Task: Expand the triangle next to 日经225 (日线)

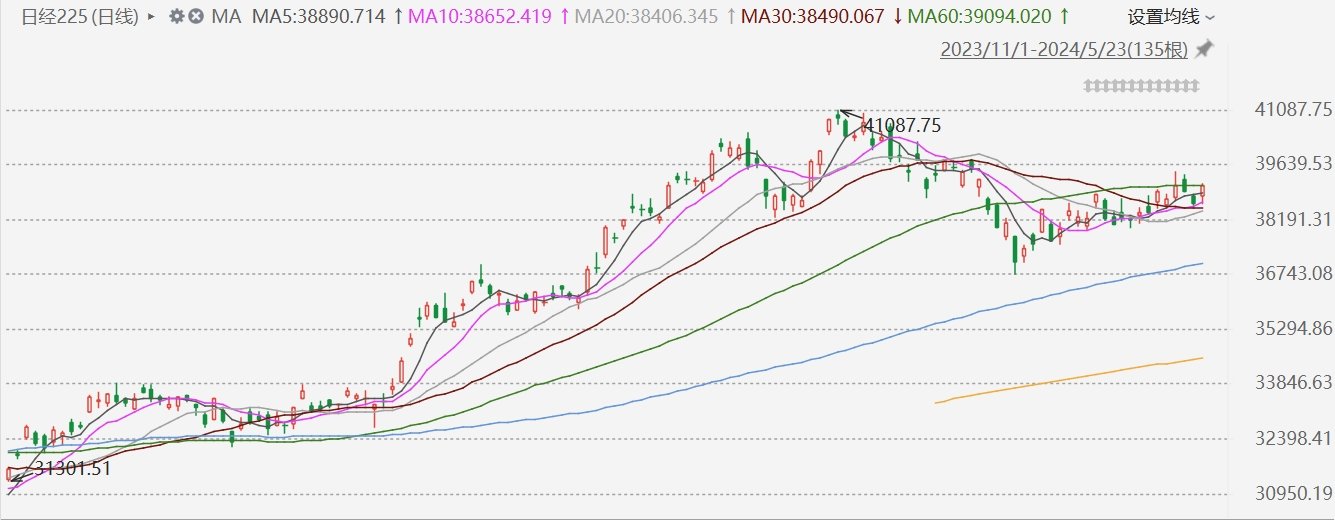Action: click(x=151, y=17)
